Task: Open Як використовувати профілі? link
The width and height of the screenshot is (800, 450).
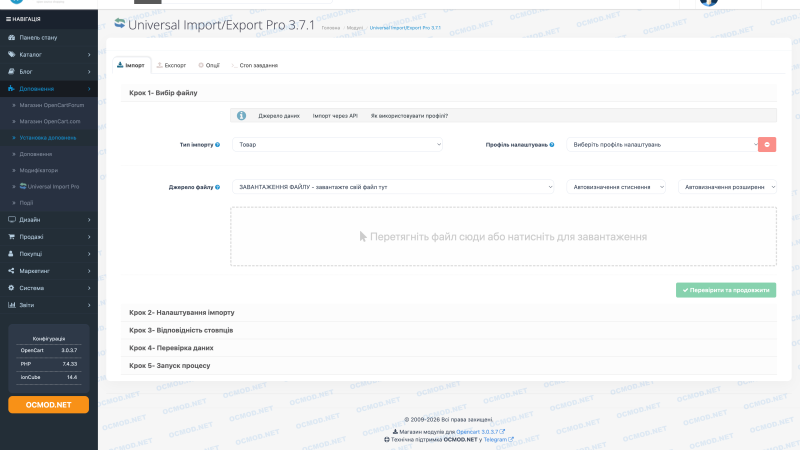Action: [409, 116]
